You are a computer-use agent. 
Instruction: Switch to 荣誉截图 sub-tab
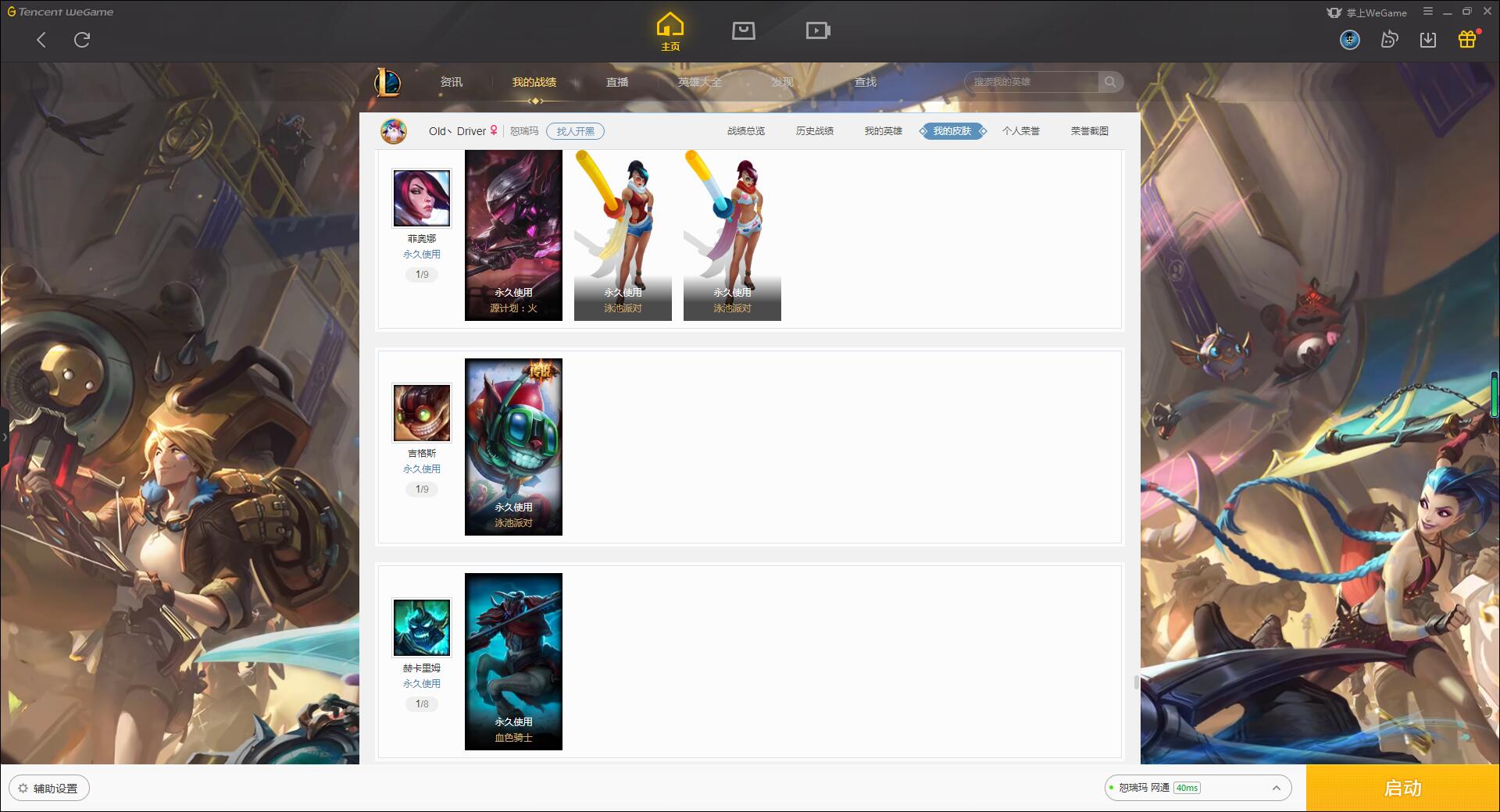[x=1090, y=131]
